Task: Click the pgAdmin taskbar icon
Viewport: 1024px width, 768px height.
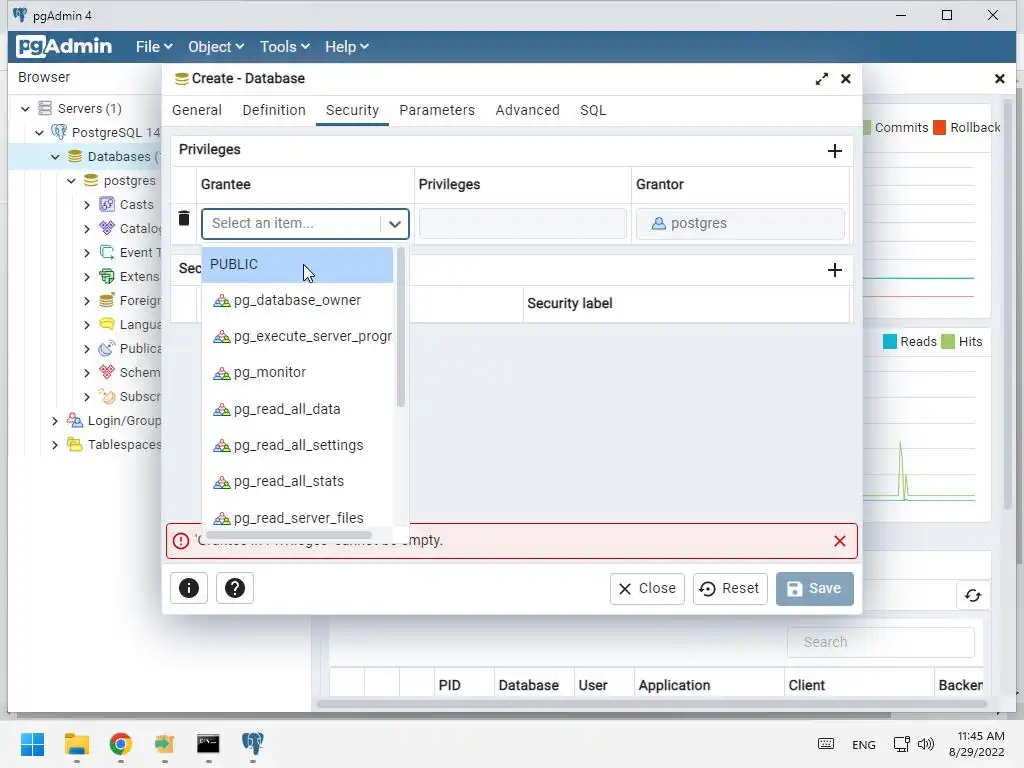Action: [252, 744]
